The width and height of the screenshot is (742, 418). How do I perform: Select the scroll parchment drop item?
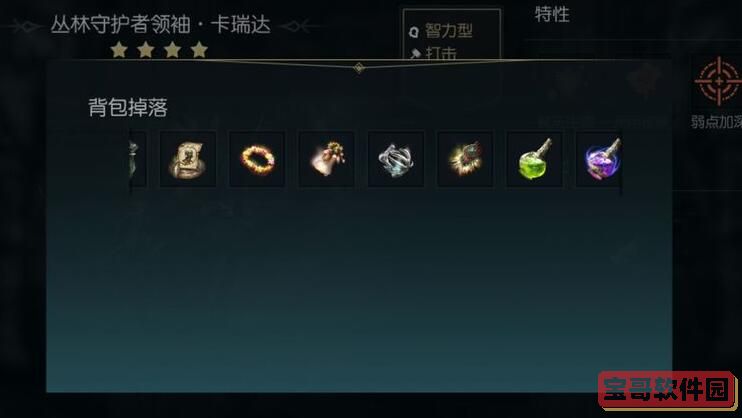tap(187, 160)
